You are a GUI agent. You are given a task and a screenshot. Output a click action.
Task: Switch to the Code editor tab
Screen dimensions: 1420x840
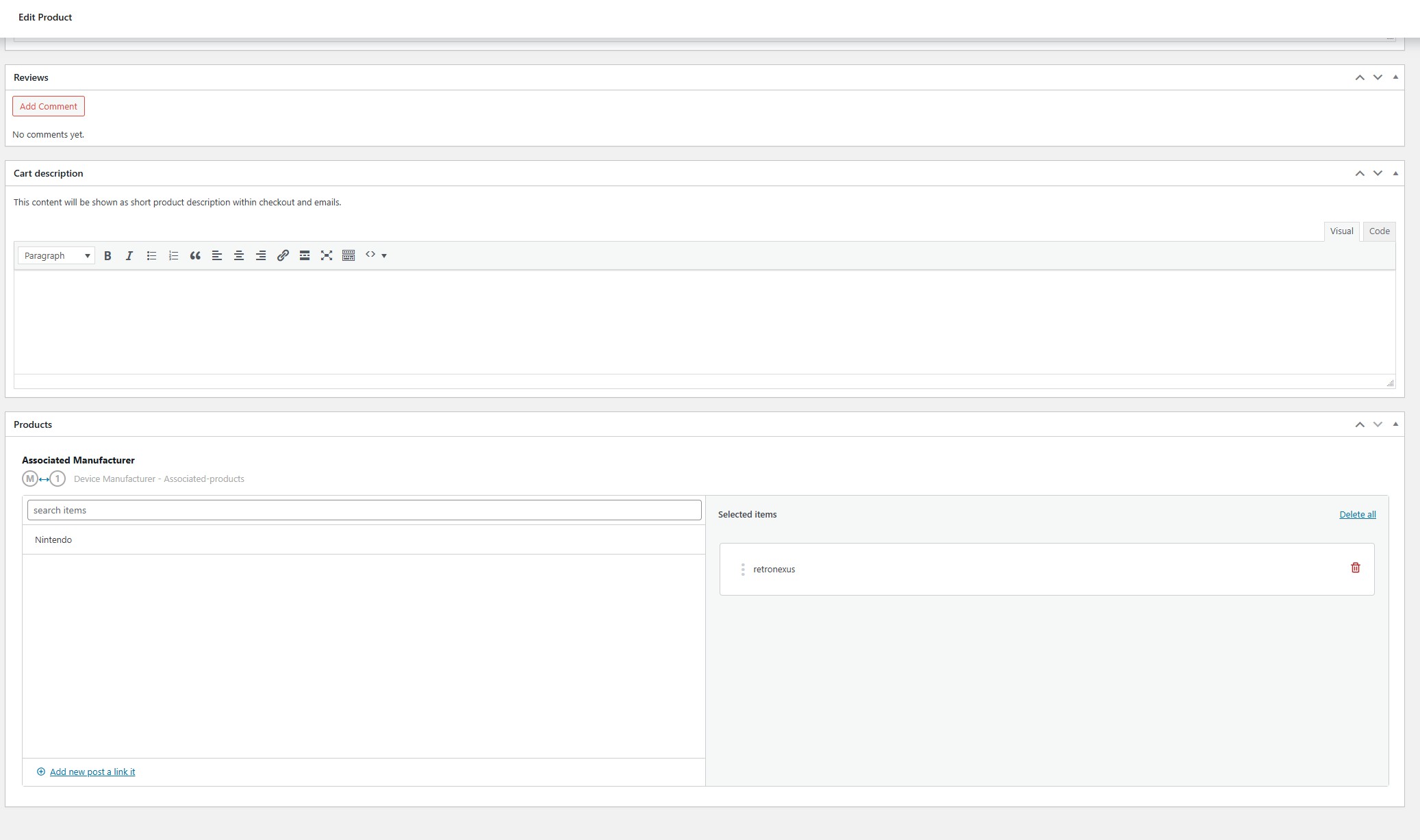point(1379,231)
